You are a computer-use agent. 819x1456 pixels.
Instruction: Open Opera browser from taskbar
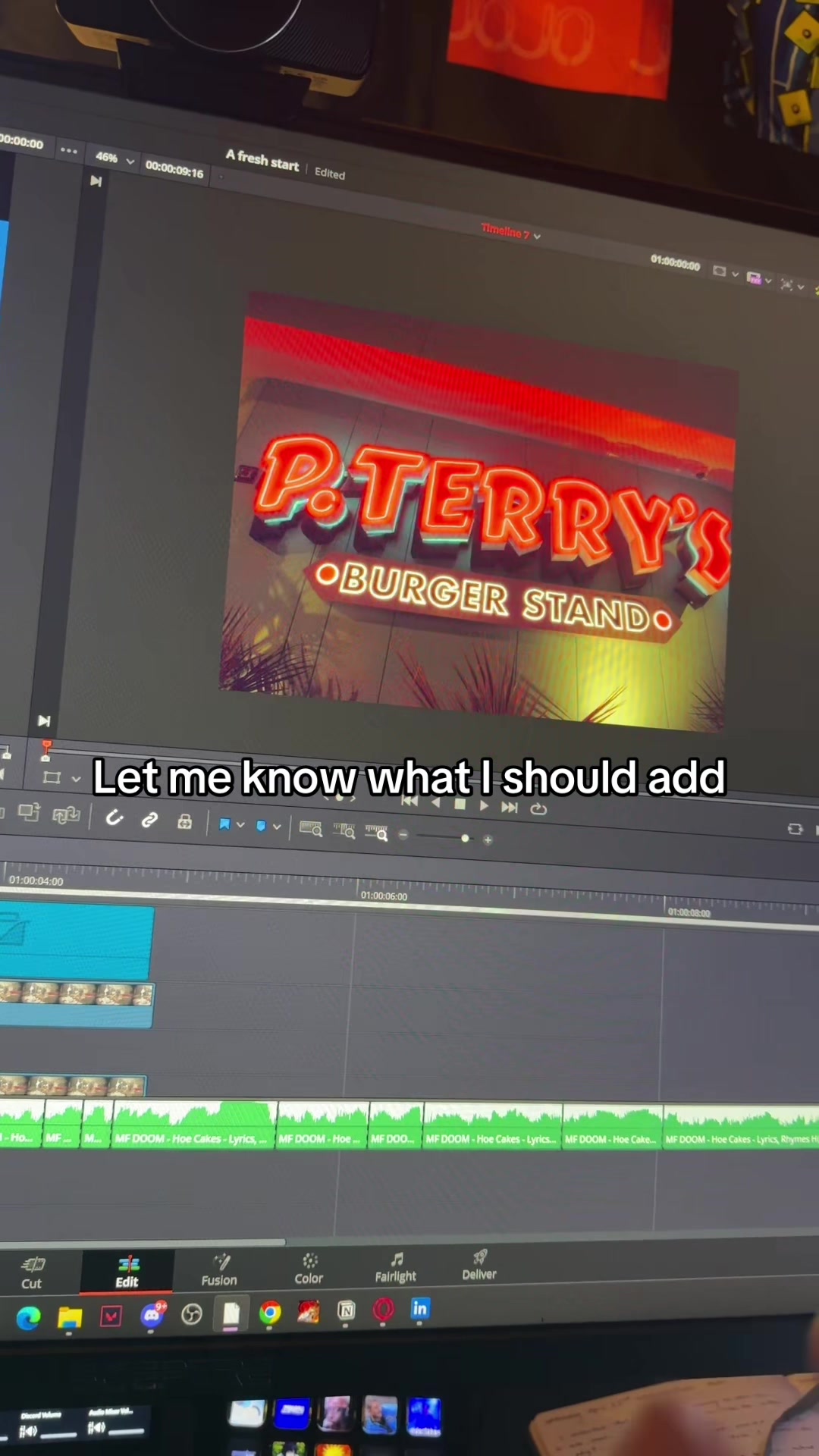[384, 1309]
